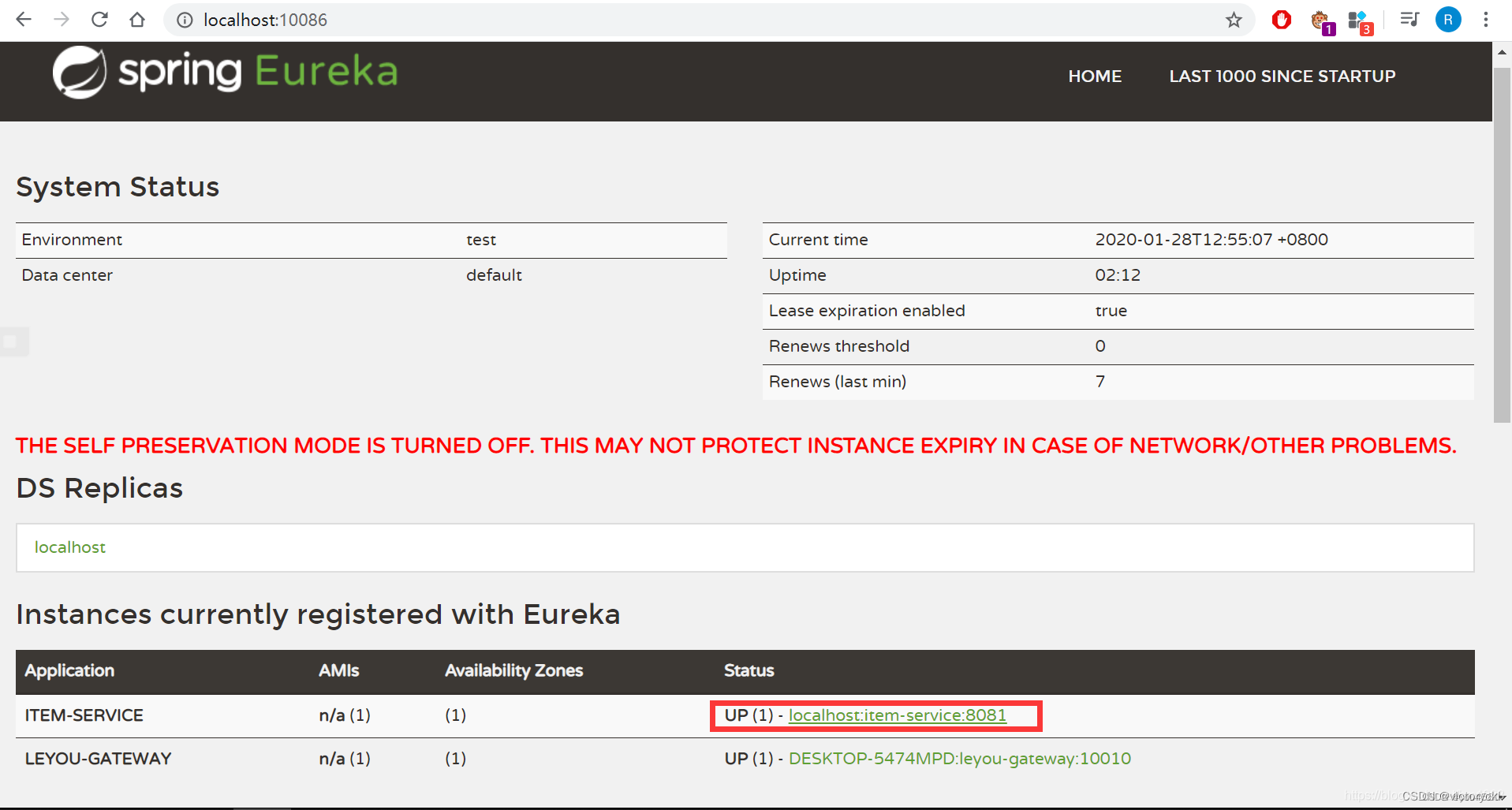Viewport: 1512px width, 810px height.
Task: Click the browser forward arrow
Action: 62,20
